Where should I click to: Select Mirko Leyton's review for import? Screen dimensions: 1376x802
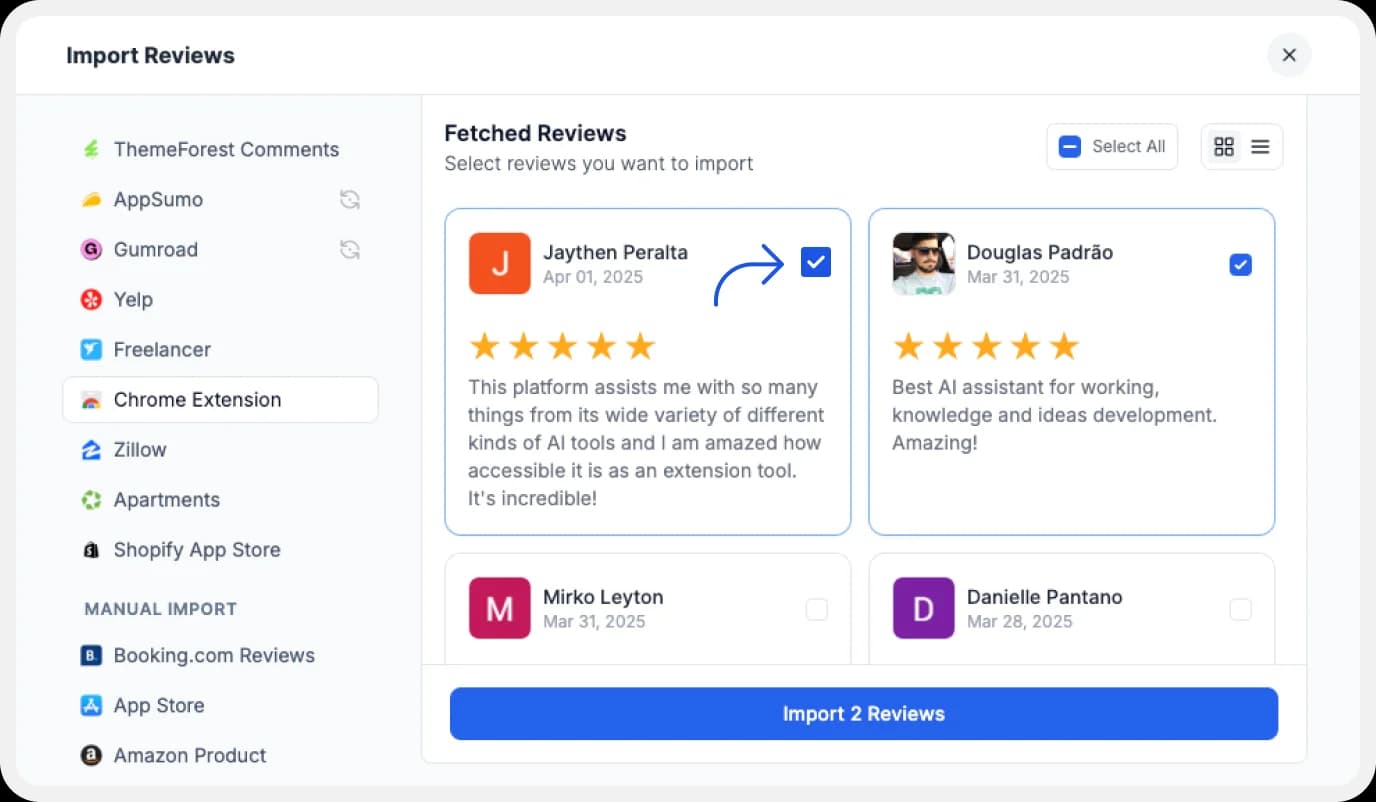817,609
